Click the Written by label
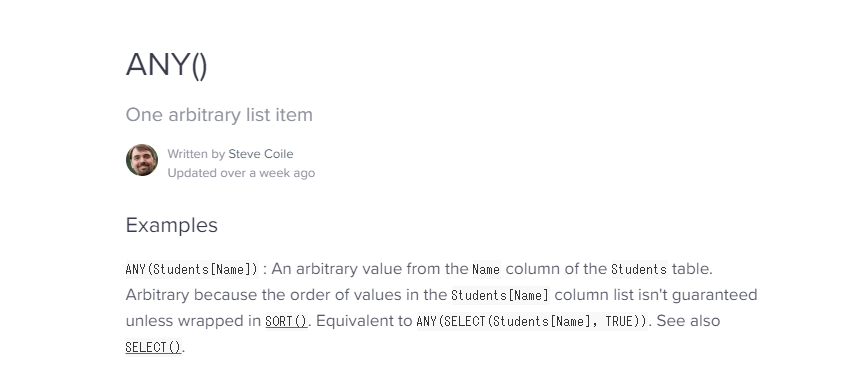This screenshot has width=844, height=374. (196, 154)
